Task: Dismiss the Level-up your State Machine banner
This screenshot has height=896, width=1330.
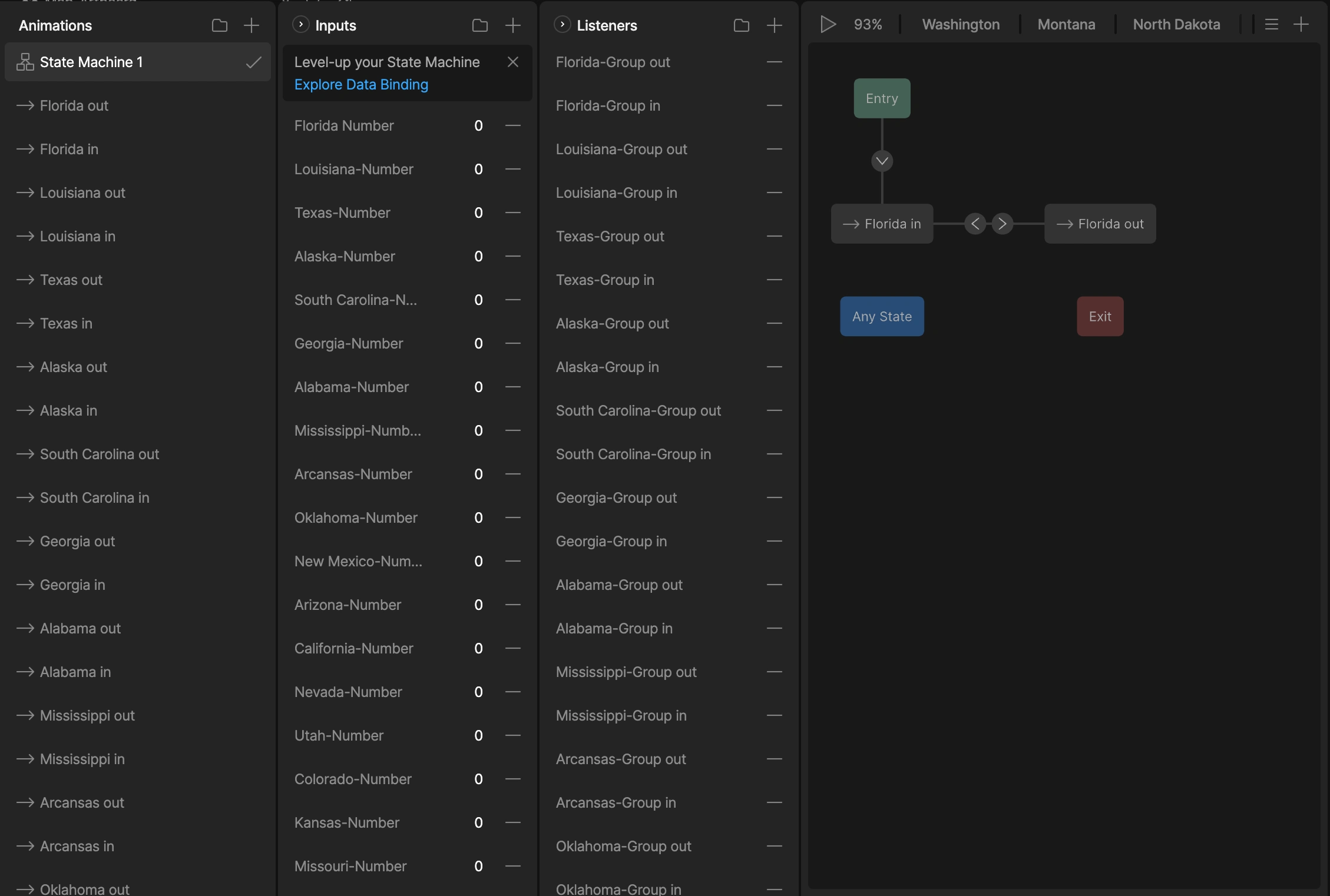Action: pyautogui.click(x=513, y=62)
